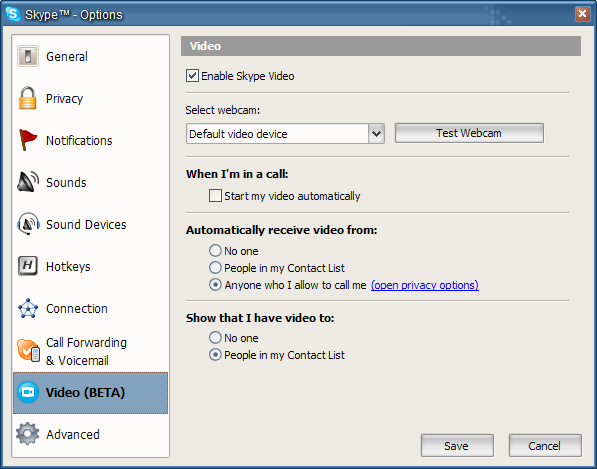
Task: Click the General light-switch icon
Action: click(x=28, y=56)
